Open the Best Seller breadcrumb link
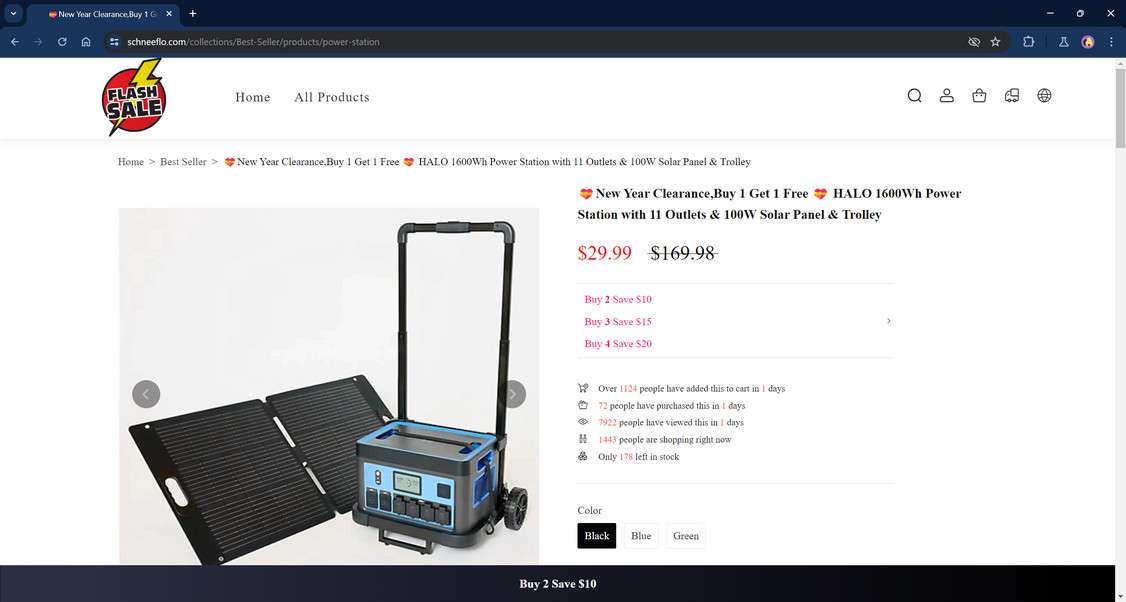 [183, 162]
